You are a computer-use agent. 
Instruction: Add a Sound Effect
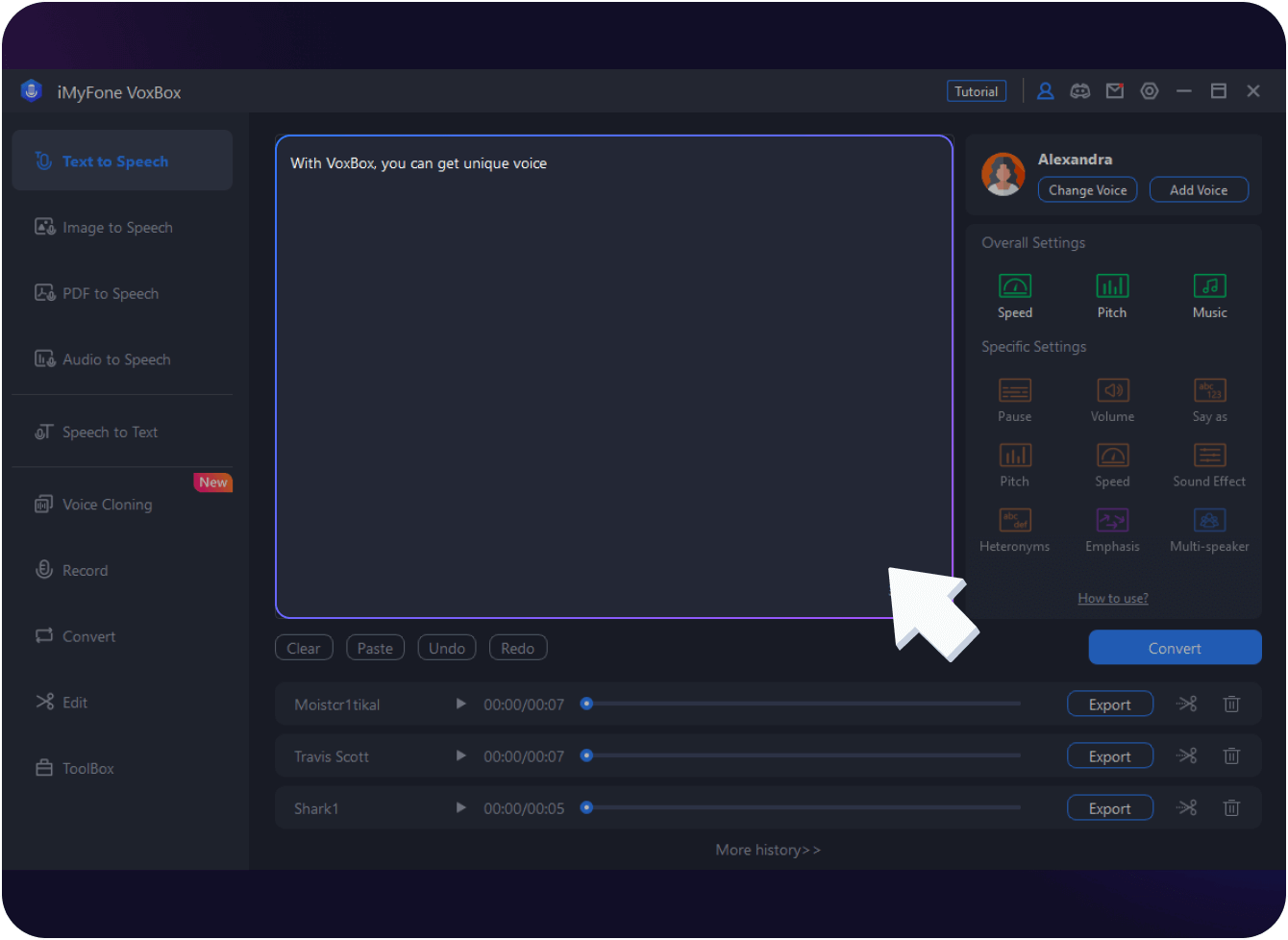[x=1209, y=465]
